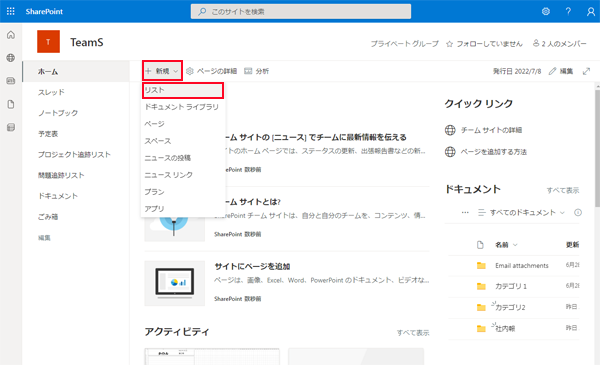Click the file type column header icon

480,245
